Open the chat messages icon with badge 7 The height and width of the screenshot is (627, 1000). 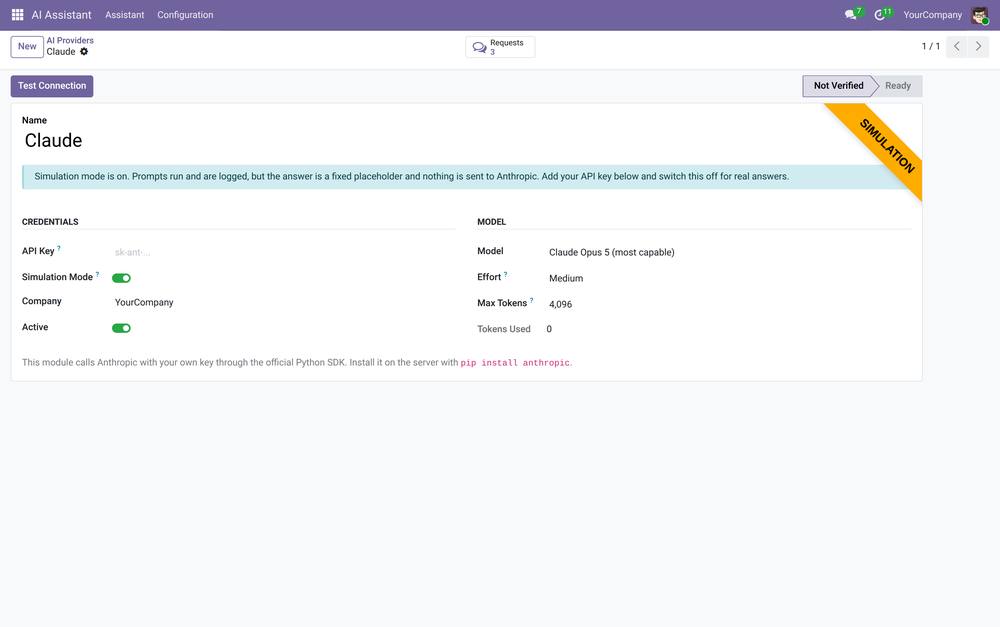(x=853, y=14)
